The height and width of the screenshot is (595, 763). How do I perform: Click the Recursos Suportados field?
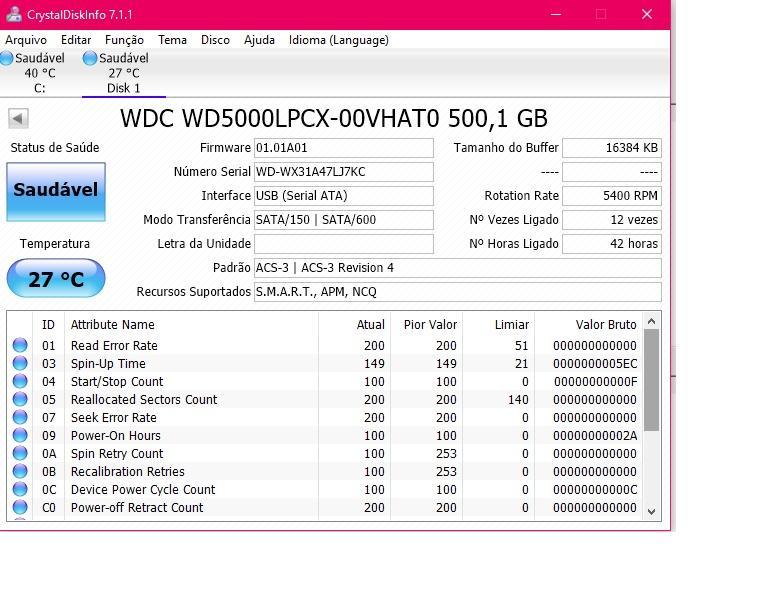point(457,292)
